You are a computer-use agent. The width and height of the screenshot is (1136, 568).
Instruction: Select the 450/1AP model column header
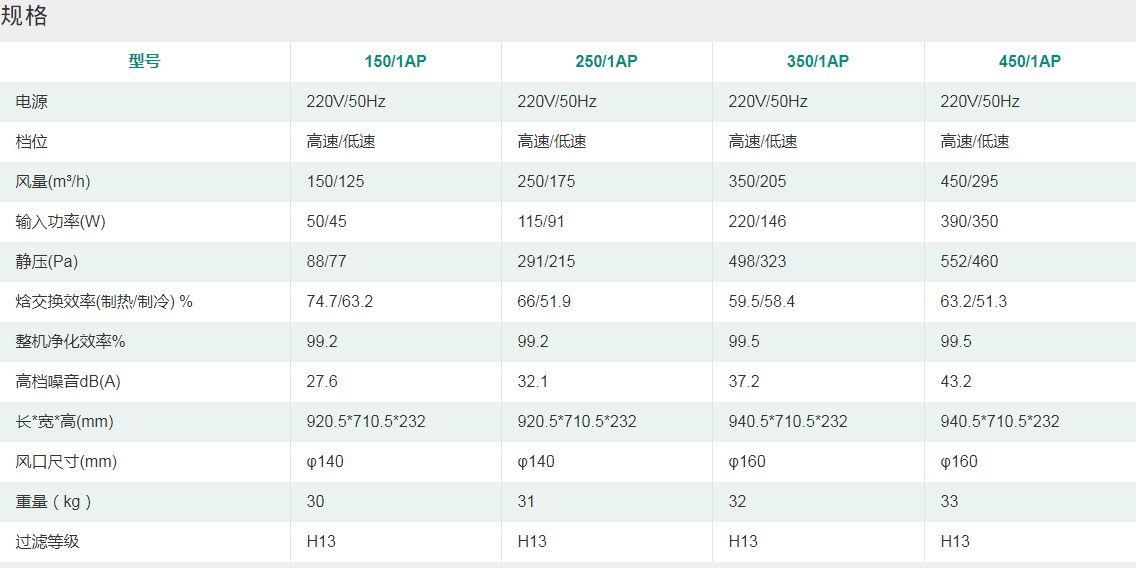(x=1029, y=61)
